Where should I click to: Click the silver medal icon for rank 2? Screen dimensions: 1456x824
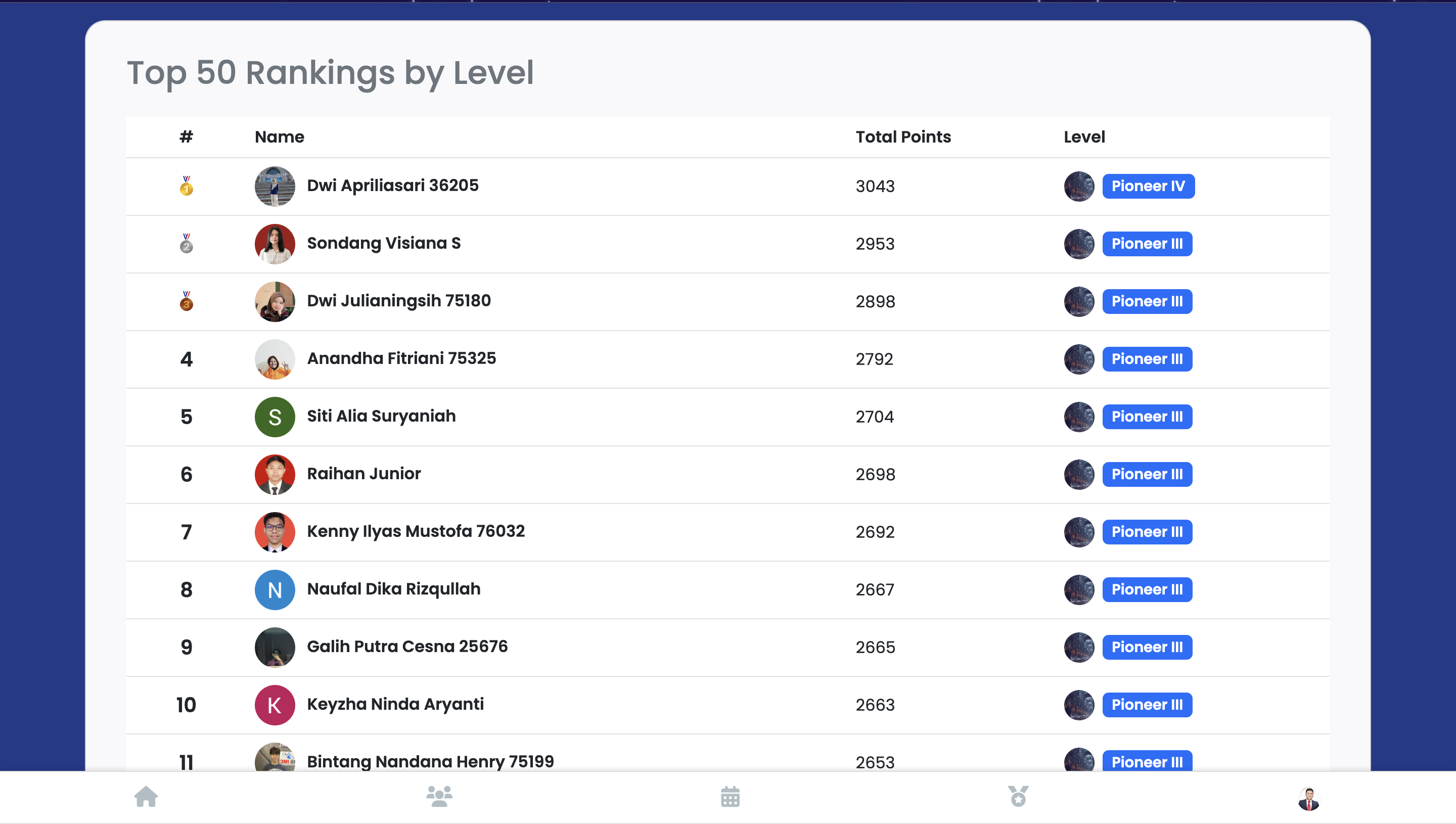[x=186, y=244]
